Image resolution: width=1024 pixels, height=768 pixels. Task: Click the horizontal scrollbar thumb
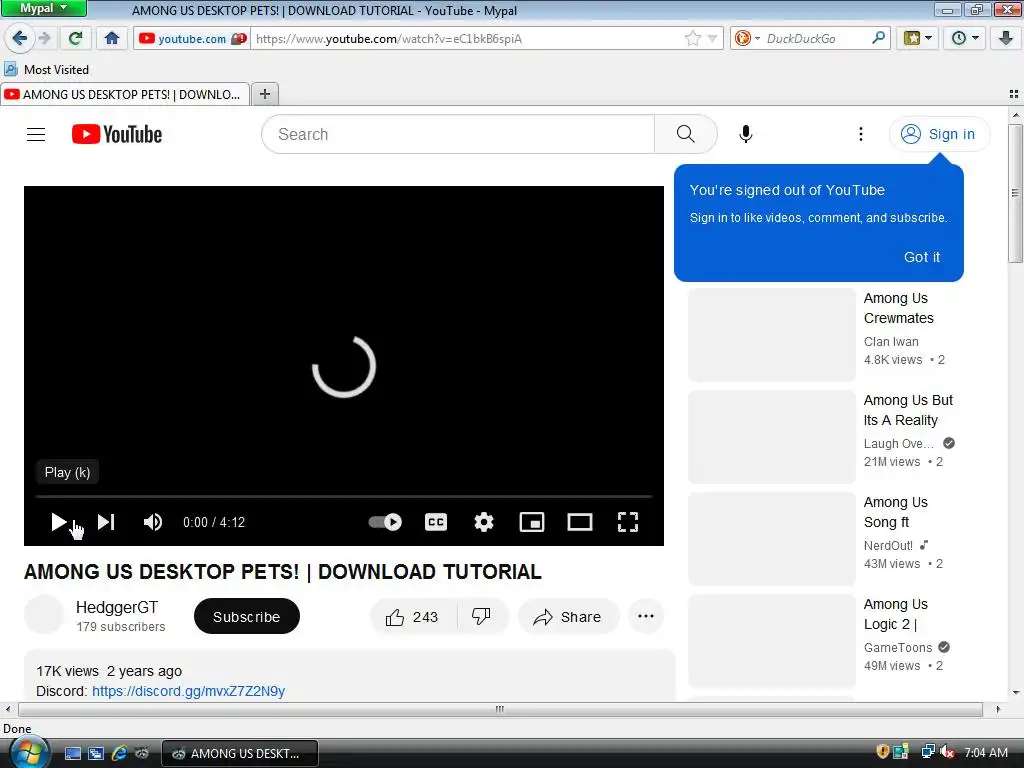500,709
